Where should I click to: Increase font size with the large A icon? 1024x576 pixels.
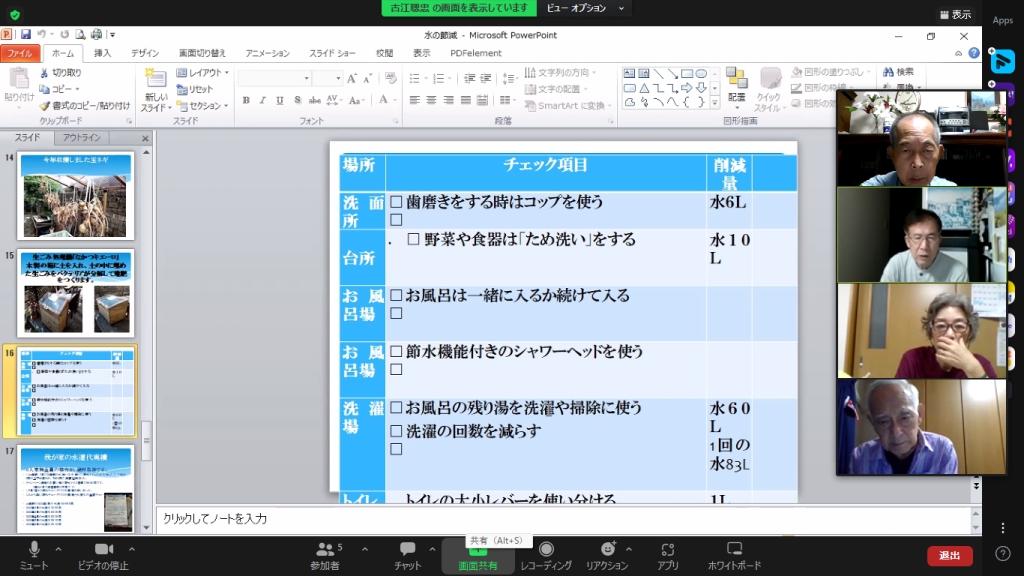pyautogui.click(x=352, y=78)
